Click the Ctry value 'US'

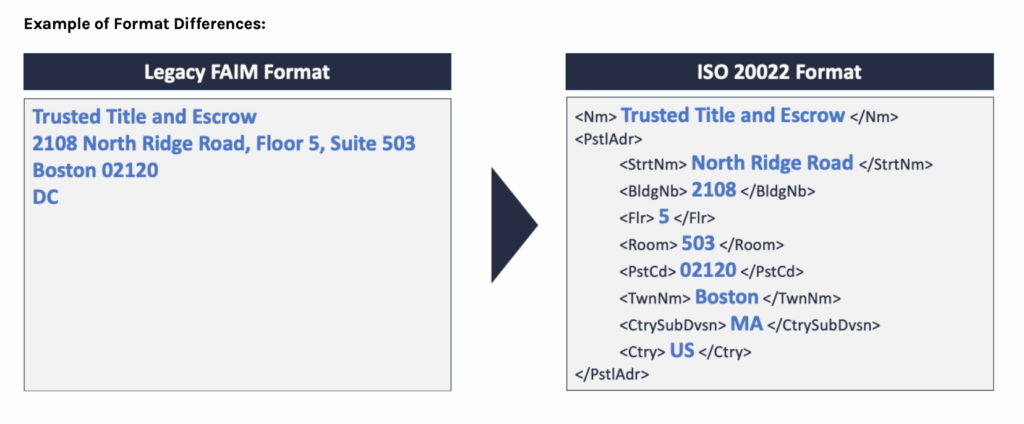point(682,351)
